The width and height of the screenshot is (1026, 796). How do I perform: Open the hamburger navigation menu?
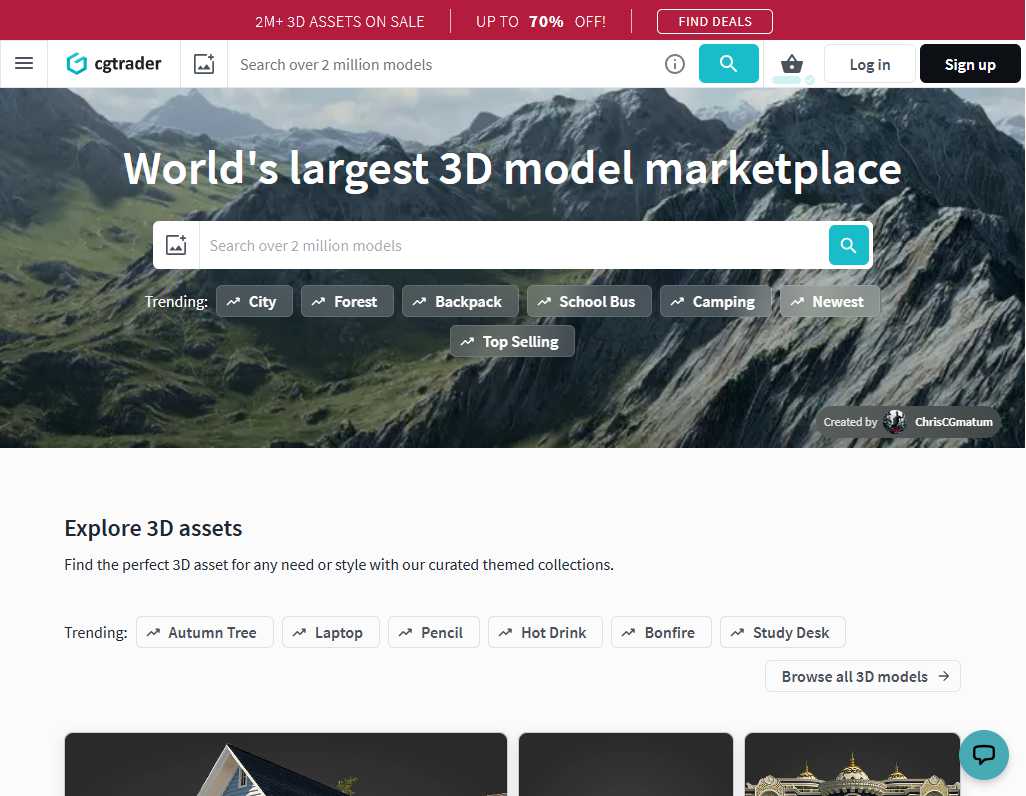24,63
